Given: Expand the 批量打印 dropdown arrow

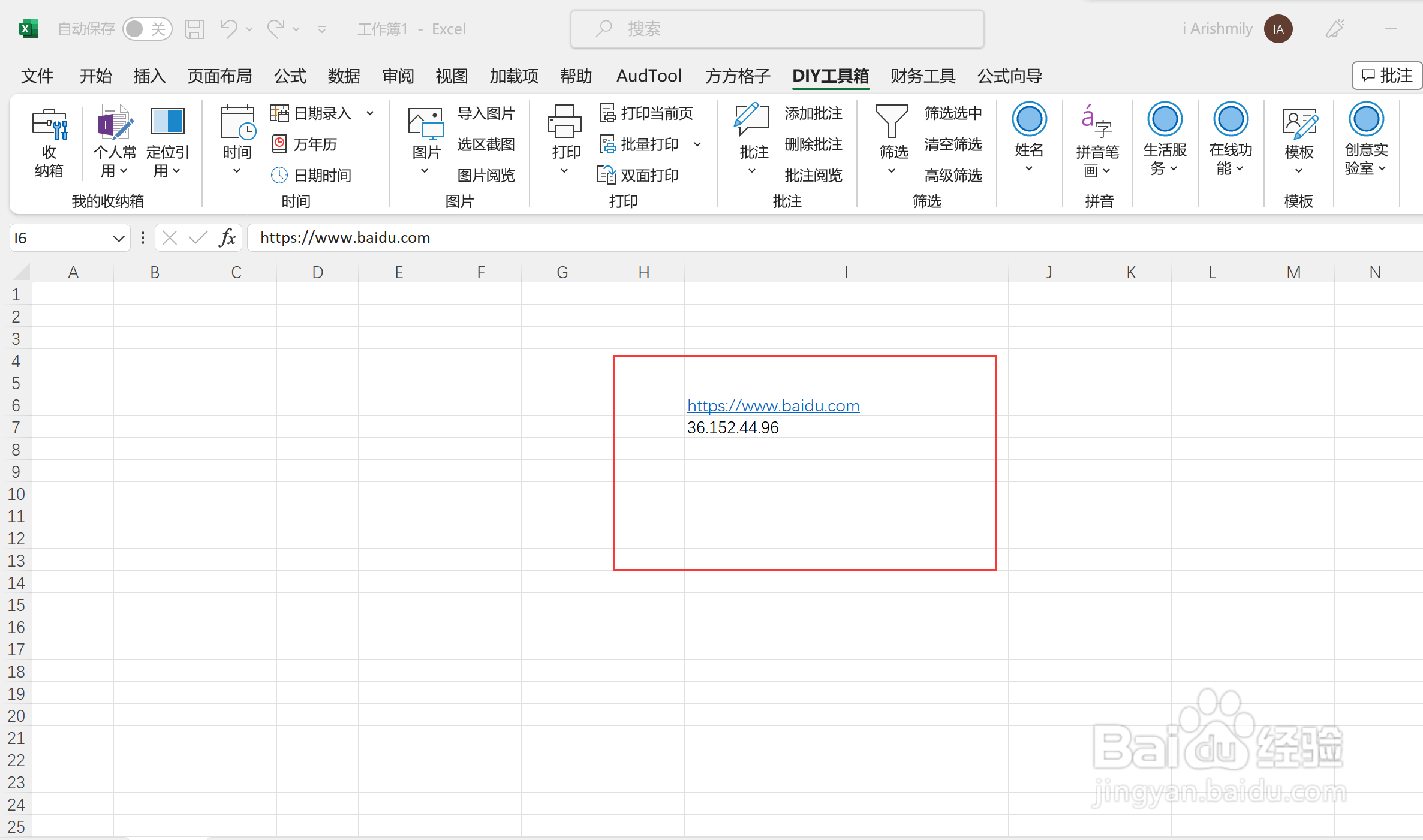Looking at the screenshot, I should 697,144.
